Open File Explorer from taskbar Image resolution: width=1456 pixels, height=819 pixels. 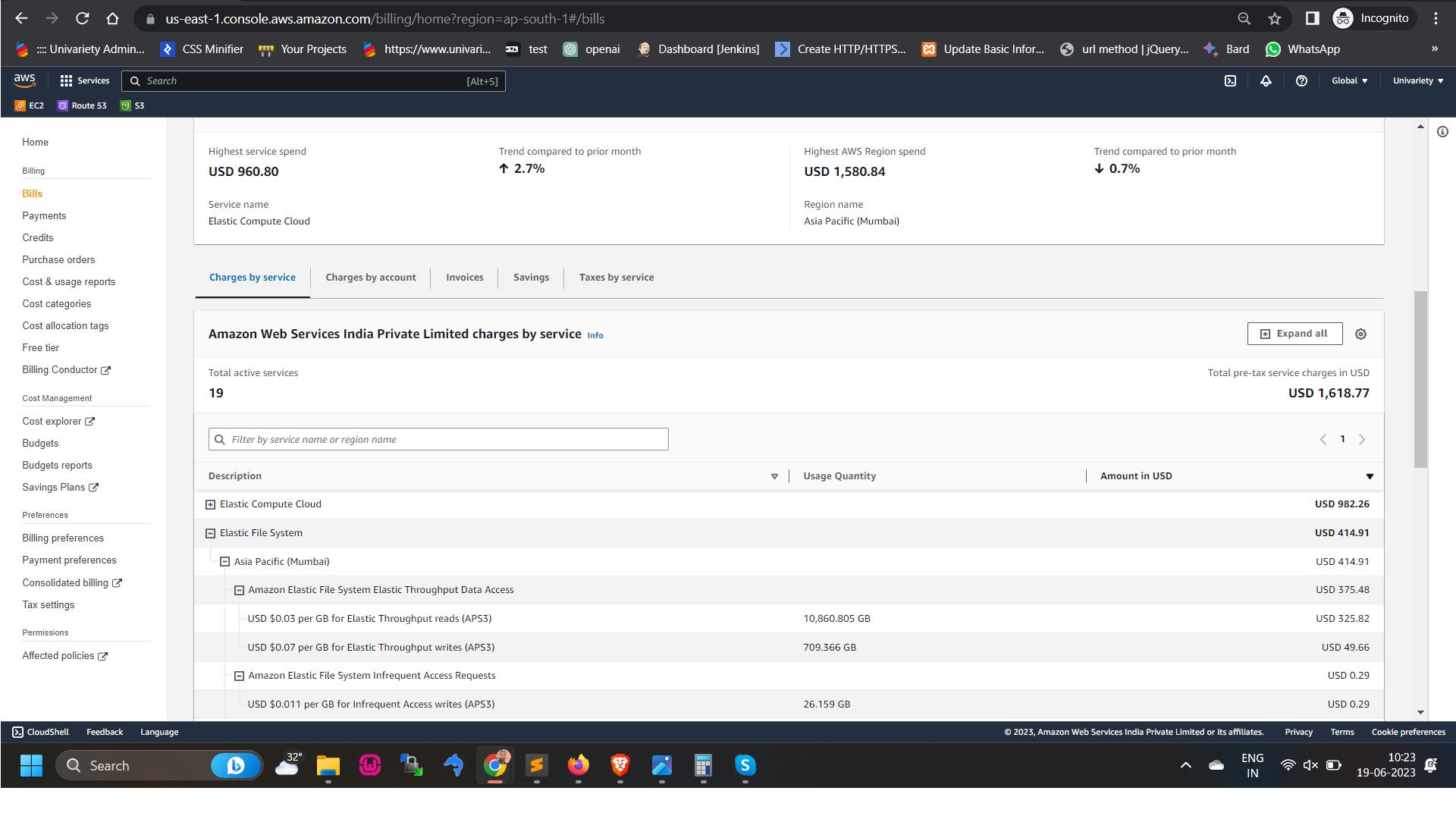[328, 765]
